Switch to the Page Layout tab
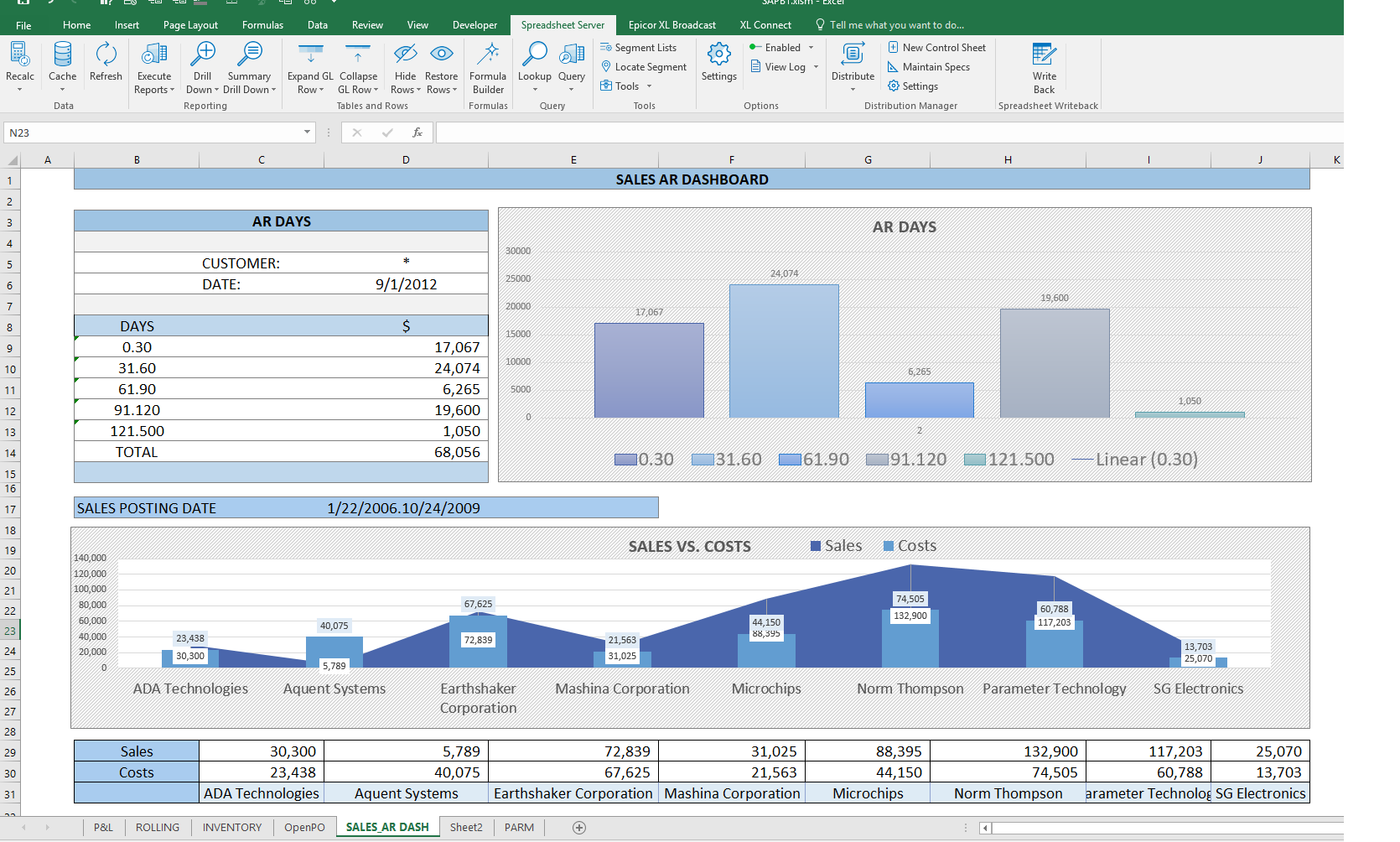Viewport: 1400px width, 842px height. click(x=190, y=25)
